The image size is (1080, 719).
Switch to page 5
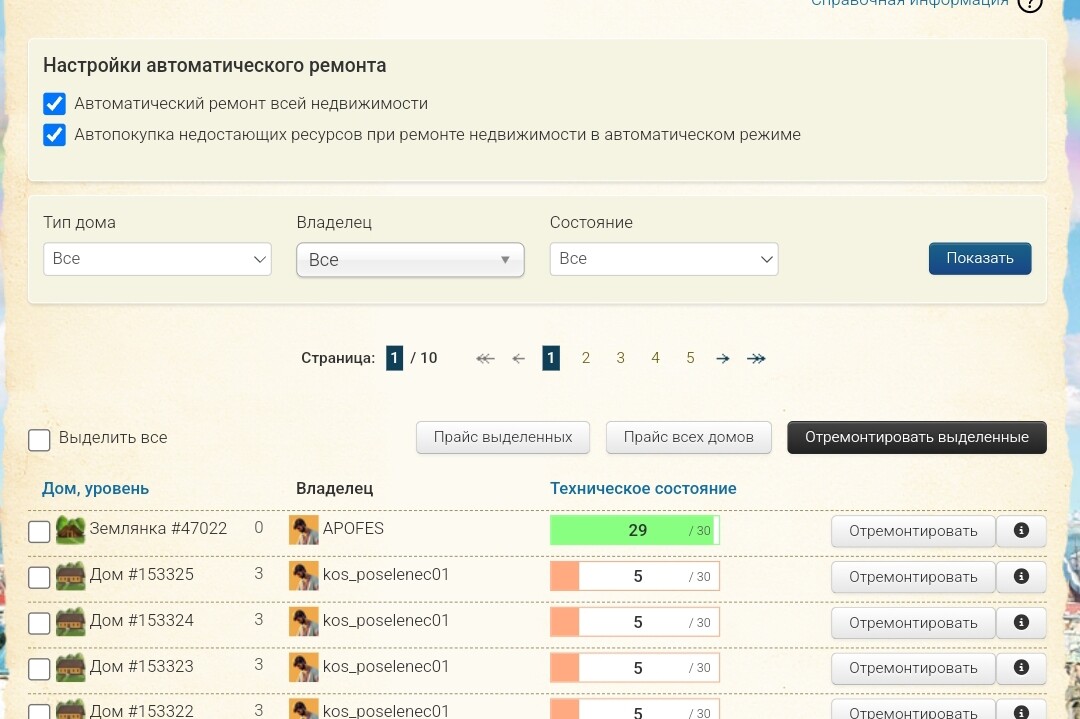[690, 359]
